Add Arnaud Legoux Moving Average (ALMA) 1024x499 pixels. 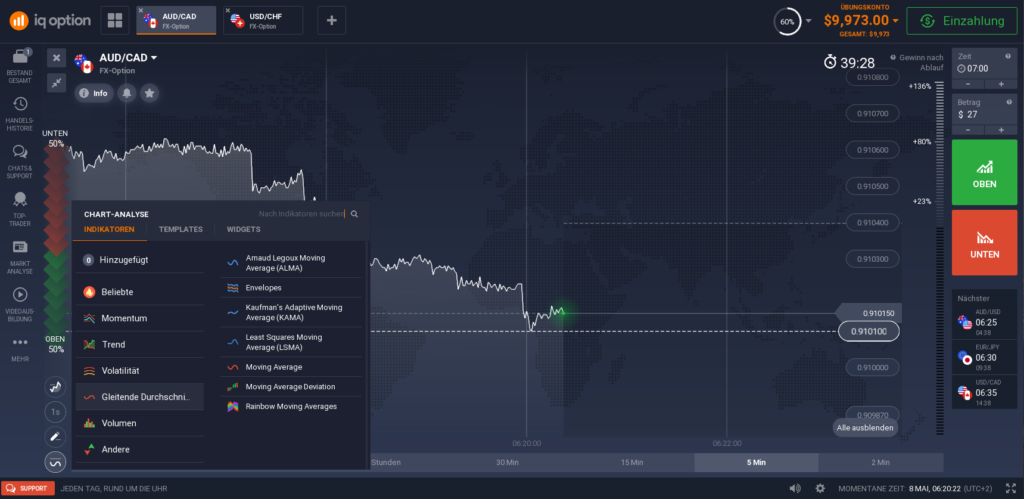(x=291, y=263)
